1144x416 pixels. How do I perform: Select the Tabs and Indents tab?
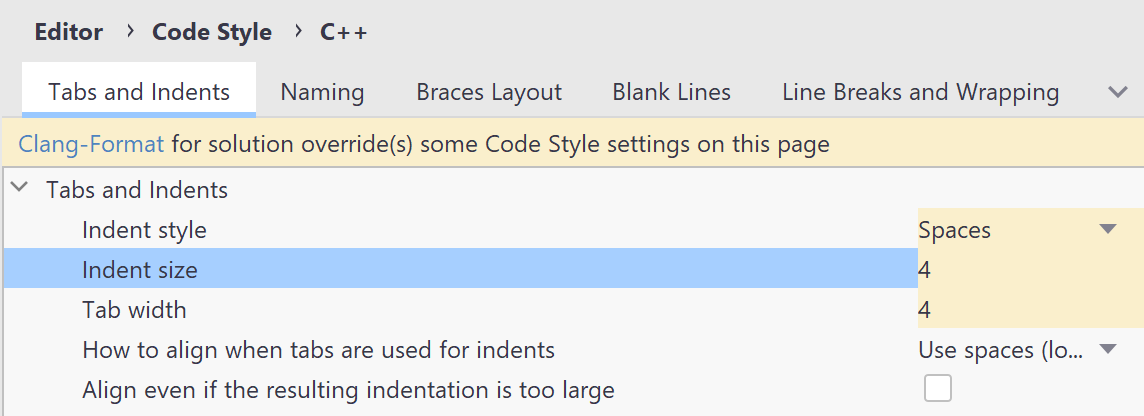[139, 93]
